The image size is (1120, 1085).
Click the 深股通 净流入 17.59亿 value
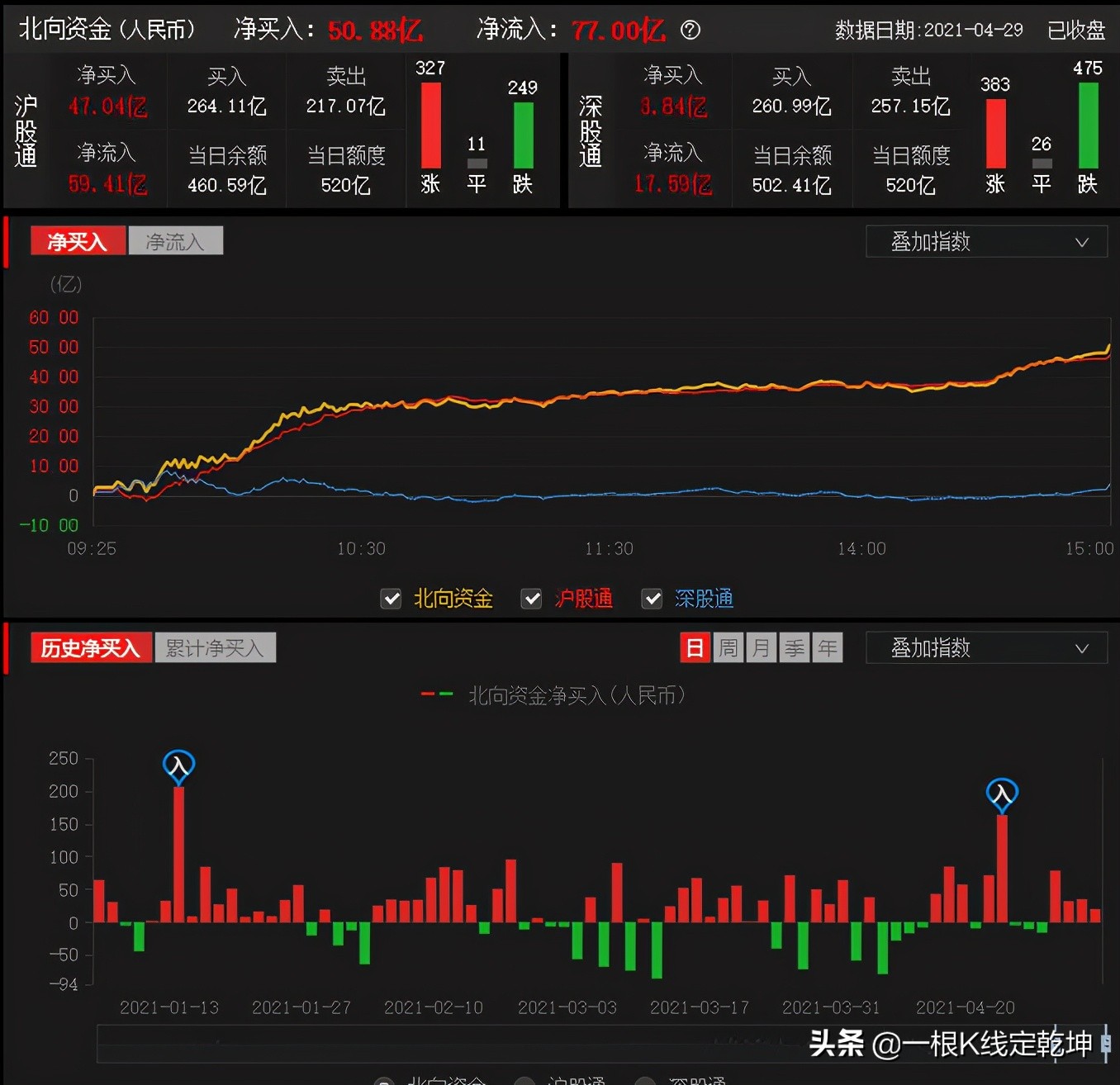pyautogui.click(x=673, y=184)
